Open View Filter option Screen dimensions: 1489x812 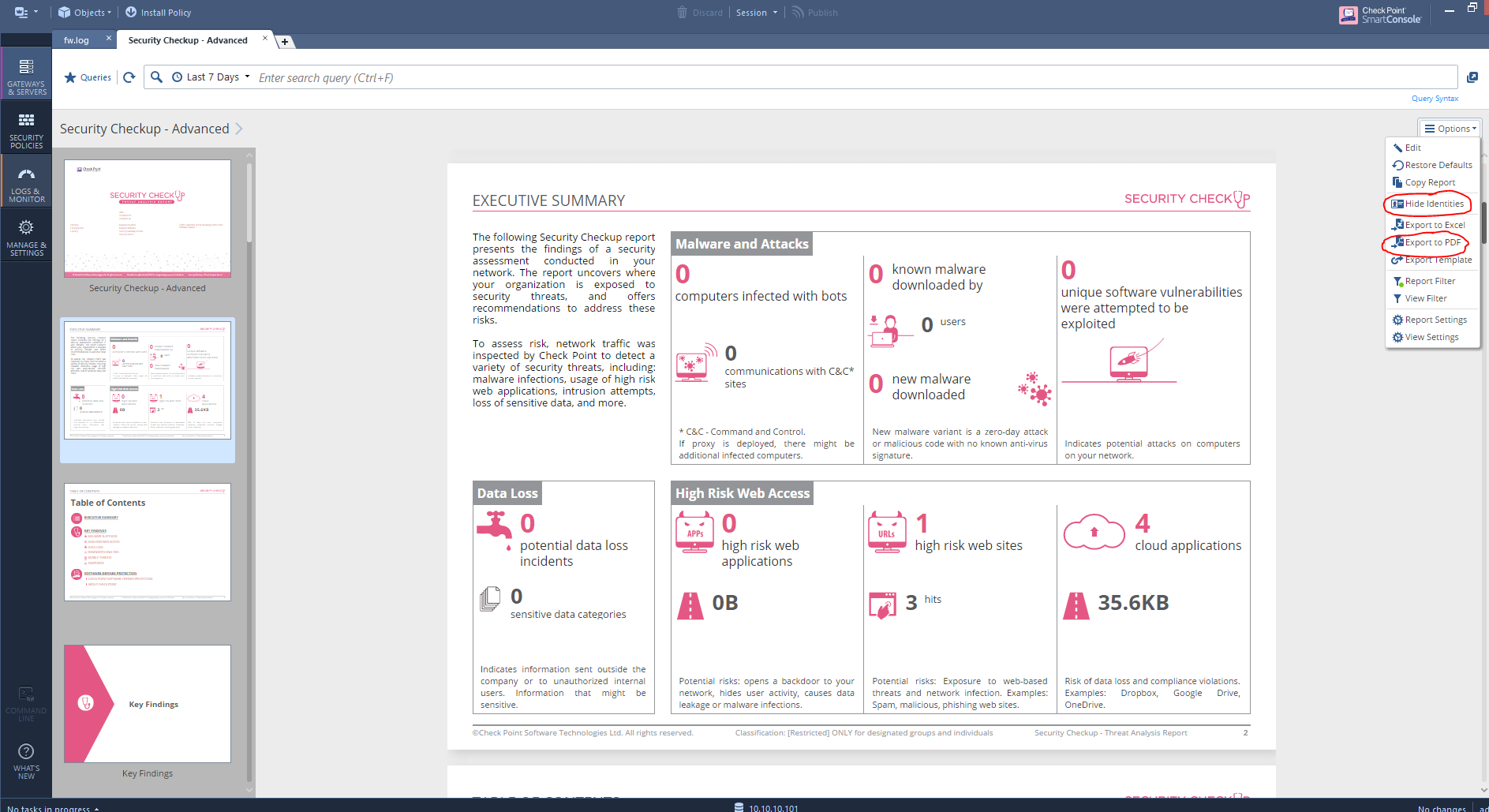(x=1420, y=298)
